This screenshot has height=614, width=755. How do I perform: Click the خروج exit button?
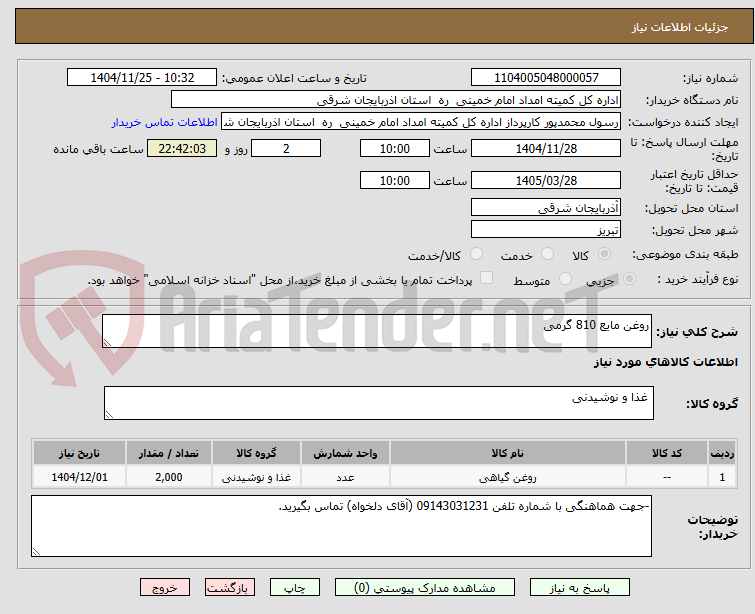(165, 588)
